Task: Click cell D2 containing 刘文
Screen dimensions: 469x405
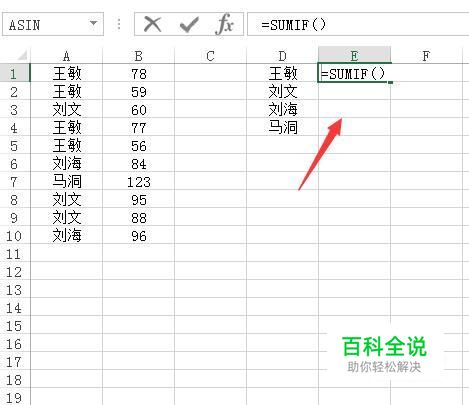Action: point(282,91)
